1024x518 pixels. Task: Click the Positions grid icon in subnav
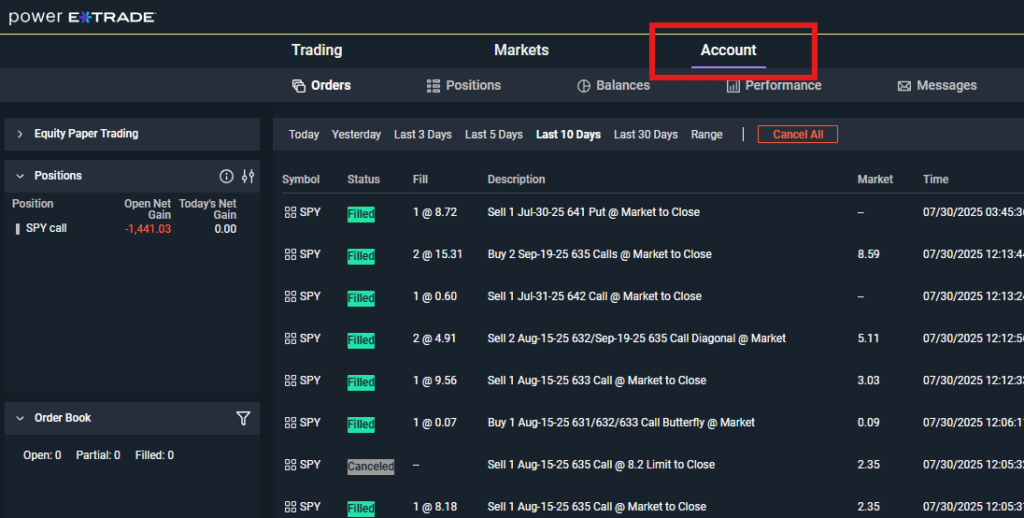pos(433,86)
